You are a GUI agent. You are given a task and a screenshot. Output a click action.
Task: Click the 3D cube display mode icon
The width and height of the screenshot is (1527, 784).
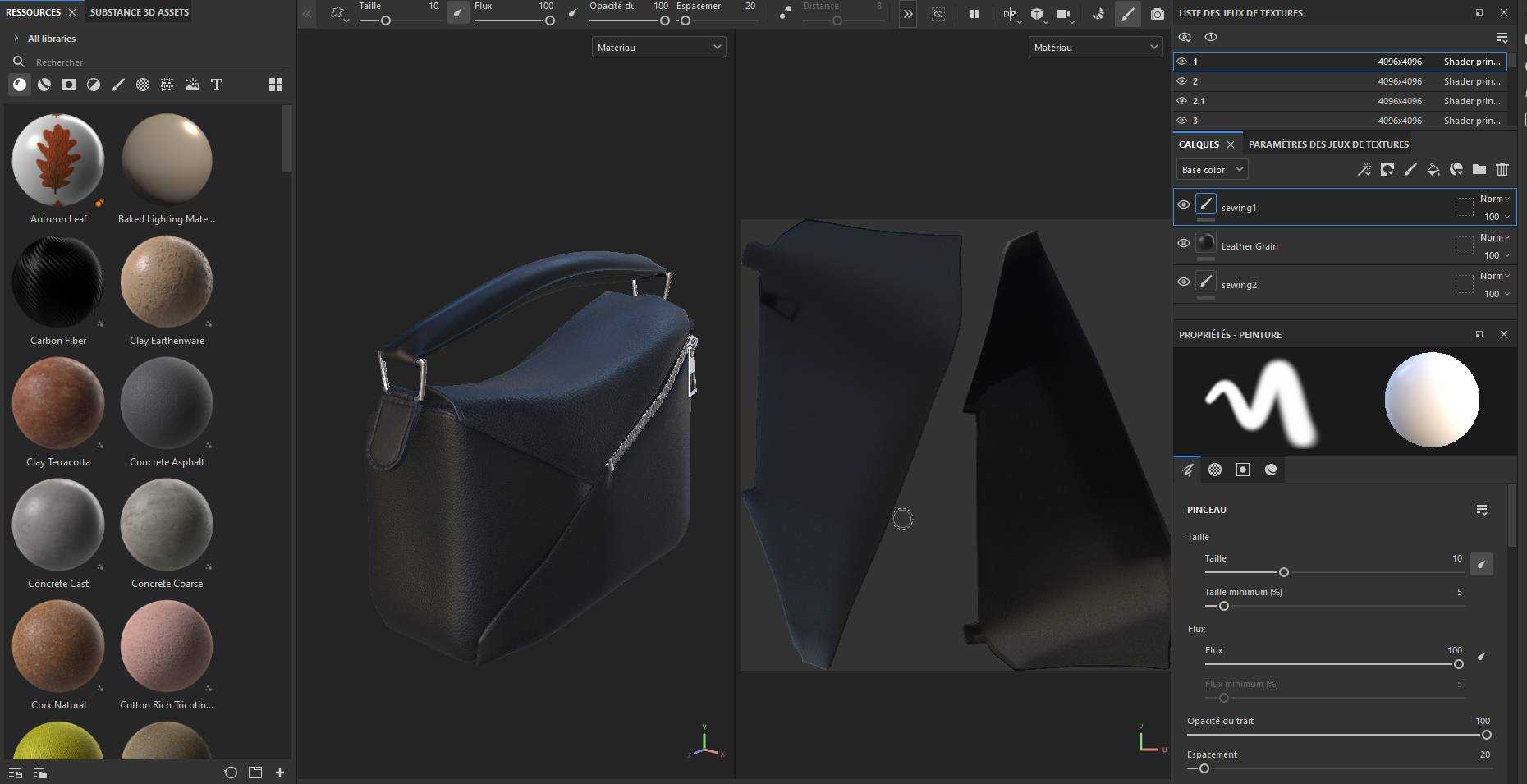coord(1037,14)
